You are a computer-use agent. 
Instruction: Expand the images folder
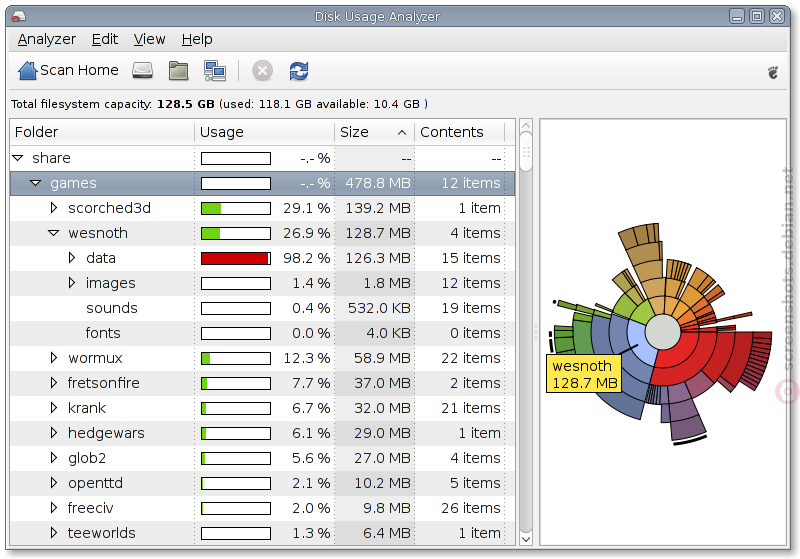72,283
